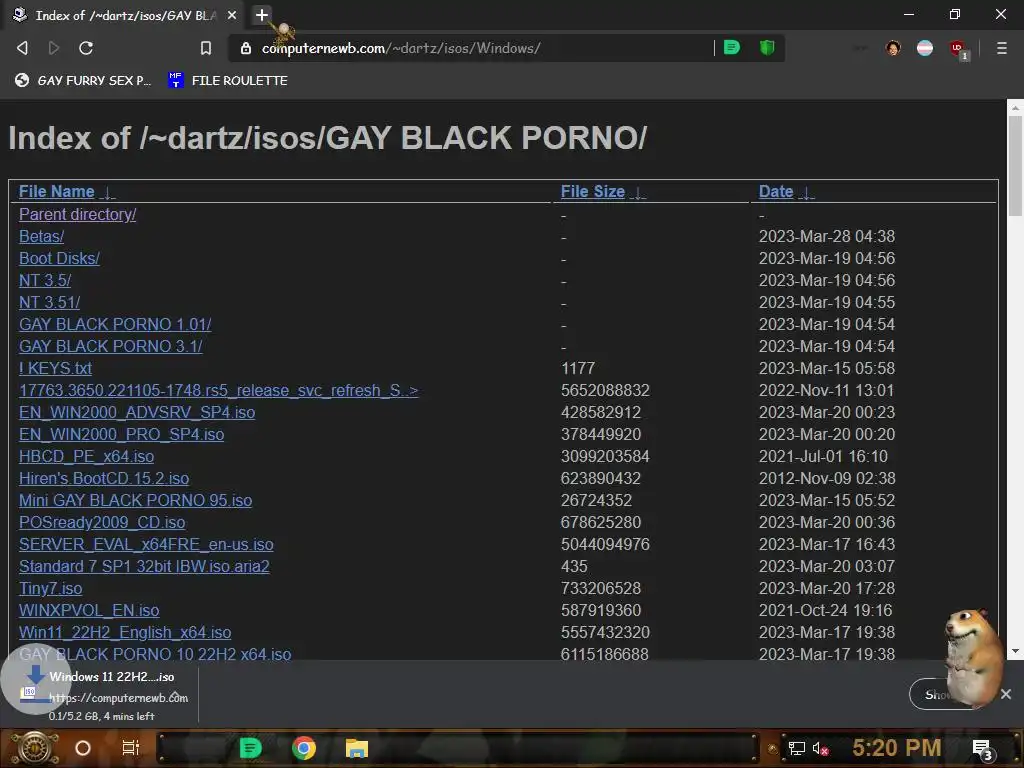This screenshot has height=768, width=1024.
Task: Open Standard 7 SP1 32bit IBW.iso.aria2
Action: pos(144,566)
